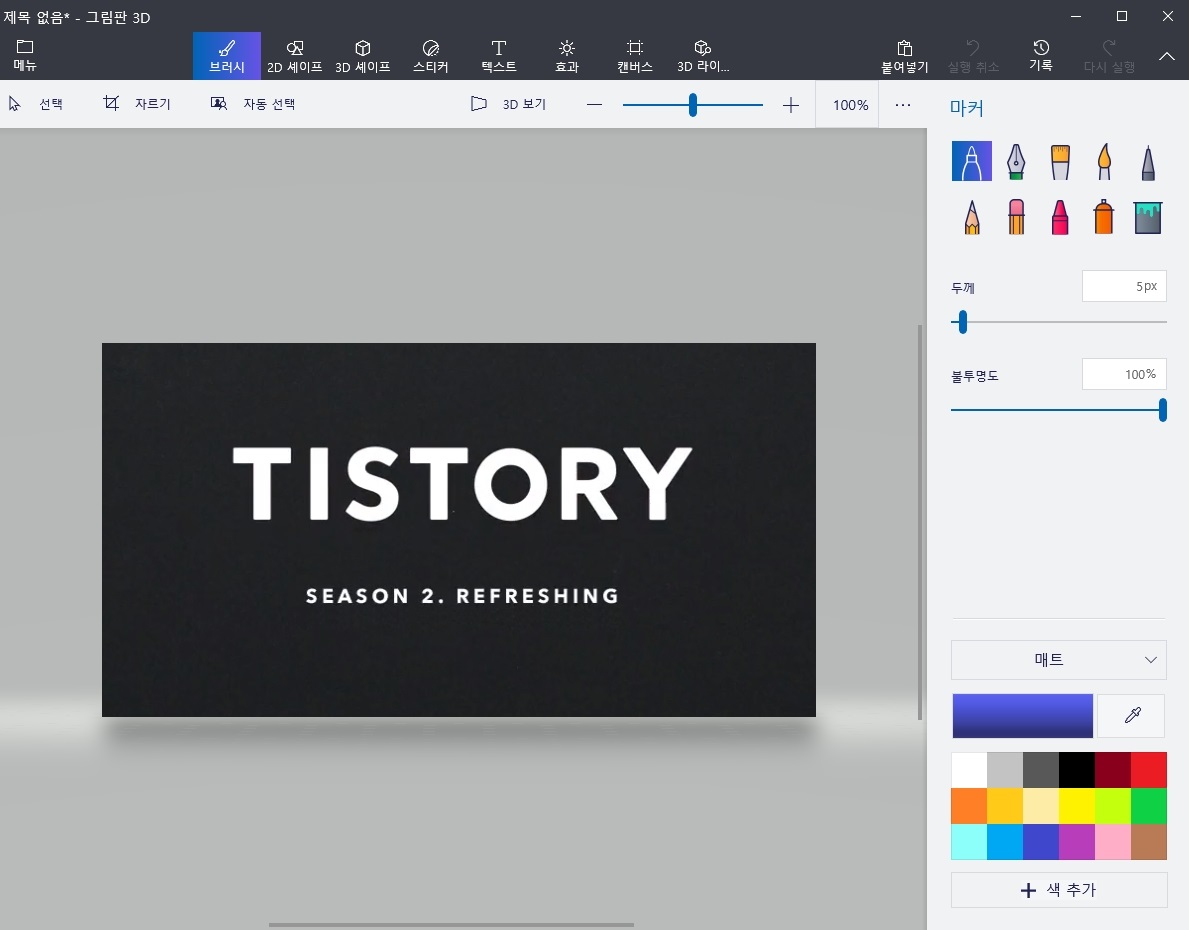Screen dimensions: 1189x930
Task: Zoom in with the plus button
Action: pyautogui.click(x=791, y=105)
